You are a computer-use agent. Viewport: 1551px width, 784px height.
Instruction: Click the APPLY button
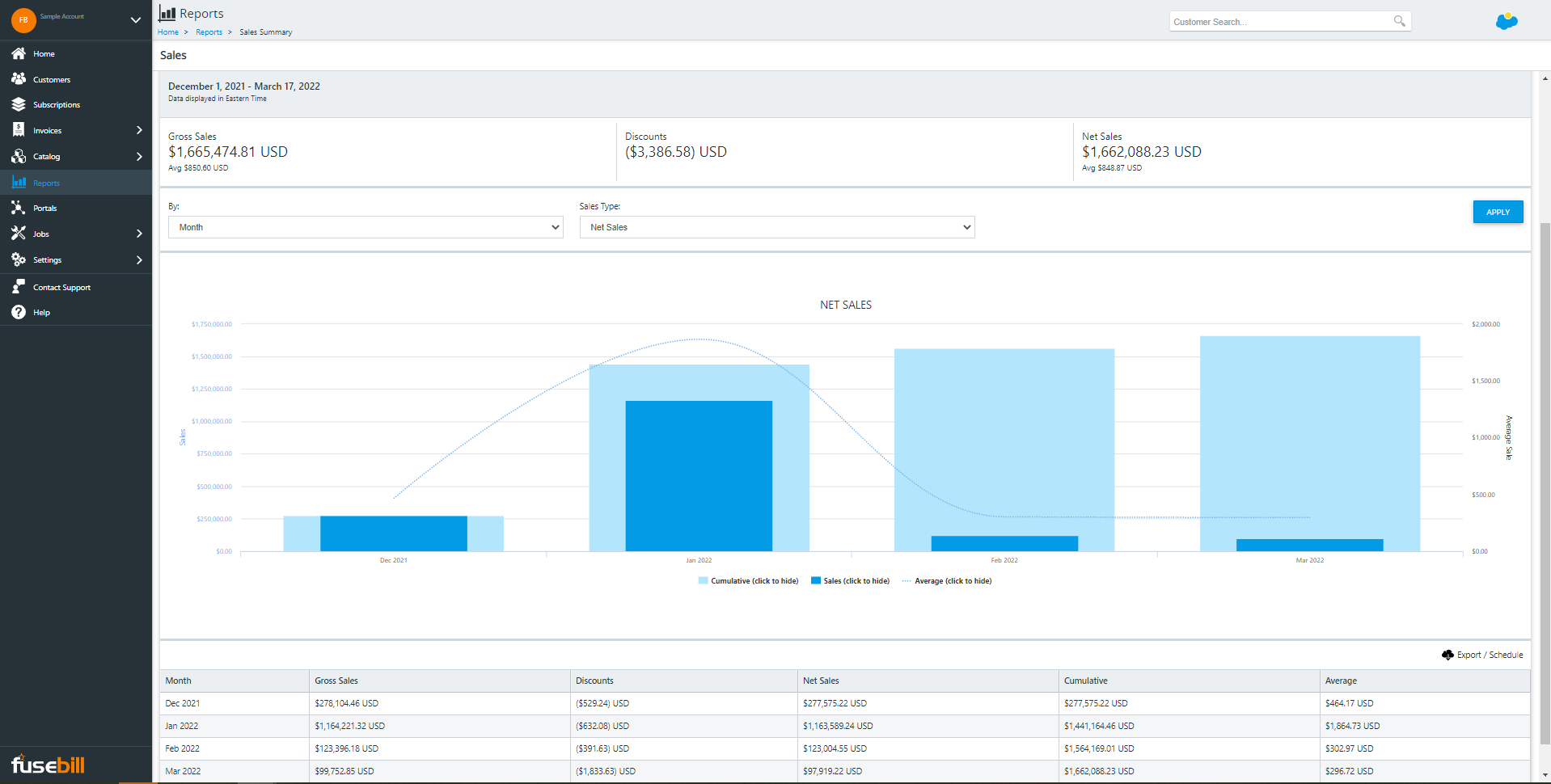coord(1498,212)
